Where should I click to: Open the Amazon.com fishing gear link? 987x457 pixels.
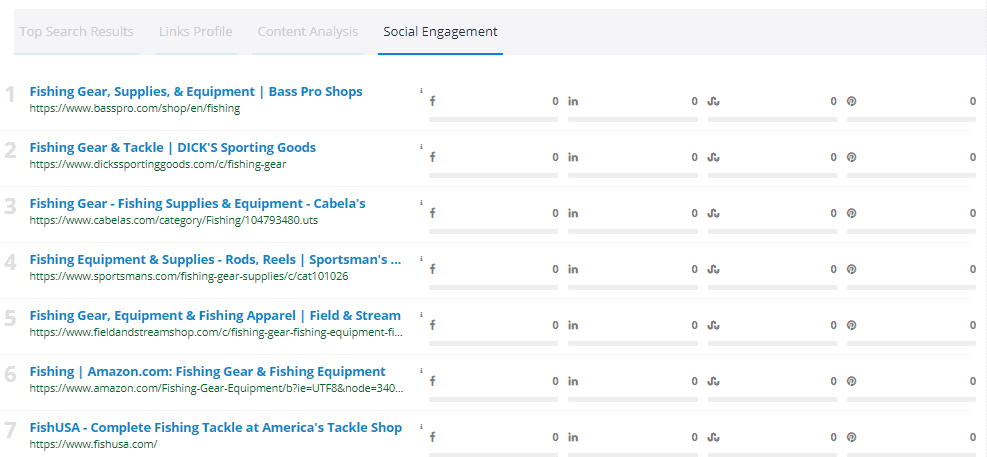click(207, 371)
